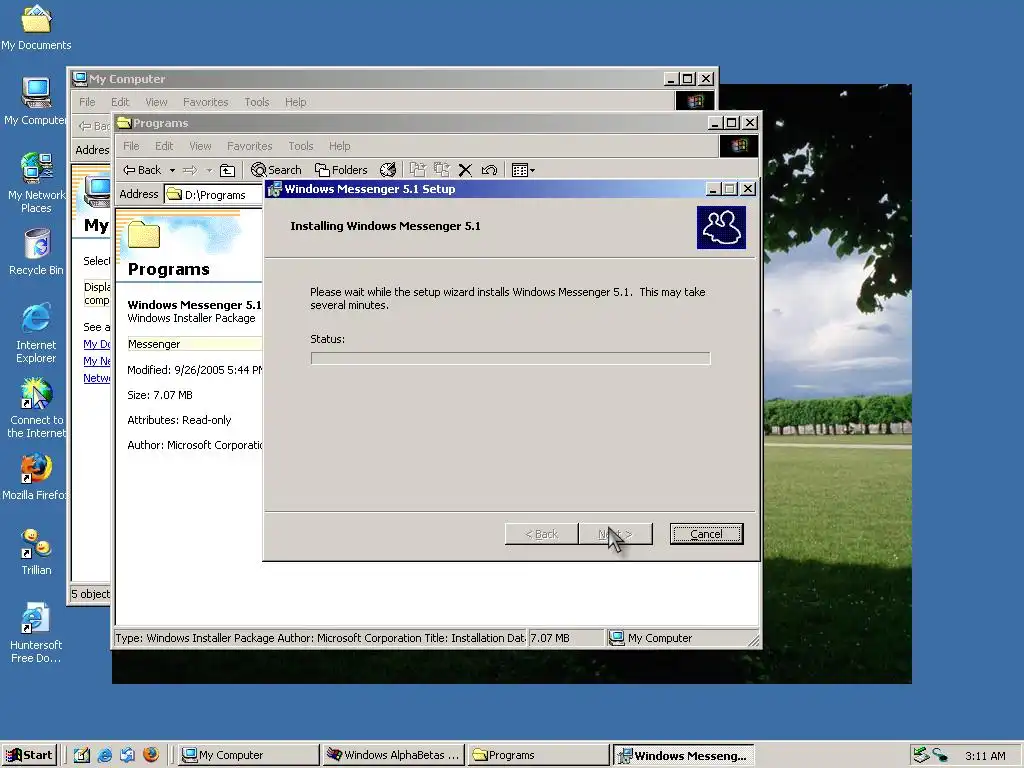This screenshot has width=1024, height=768.
Task: Open File menu in Programs window
Action: [131, 146]
